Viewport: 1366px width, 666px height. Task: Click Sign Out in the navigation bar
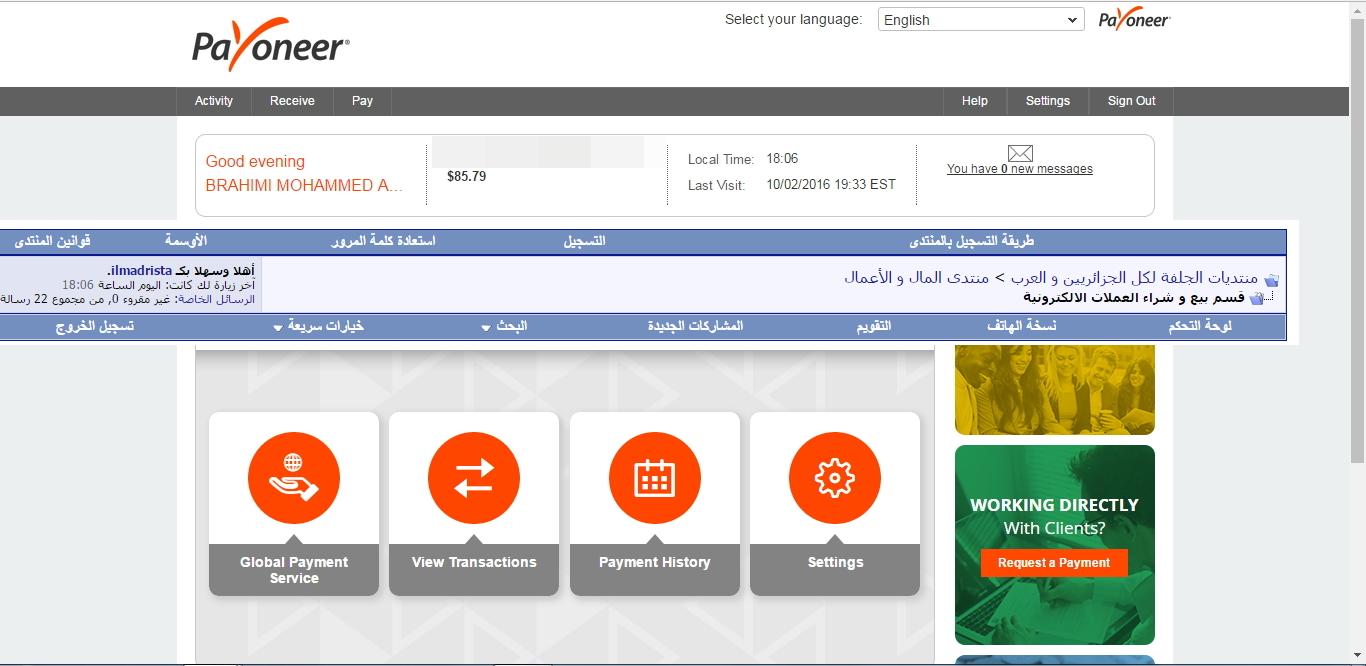click(x=1132, y=101)
